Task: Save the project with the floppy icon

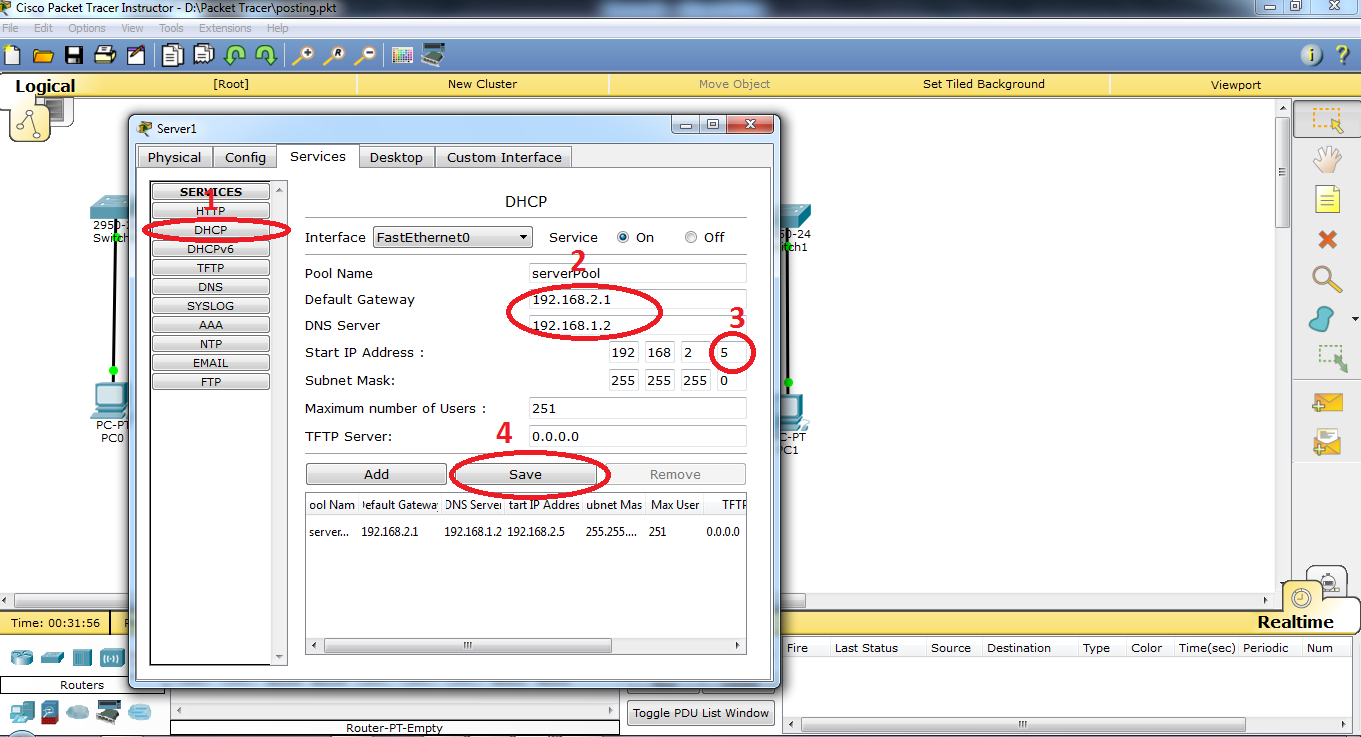Action: point(74,55)
